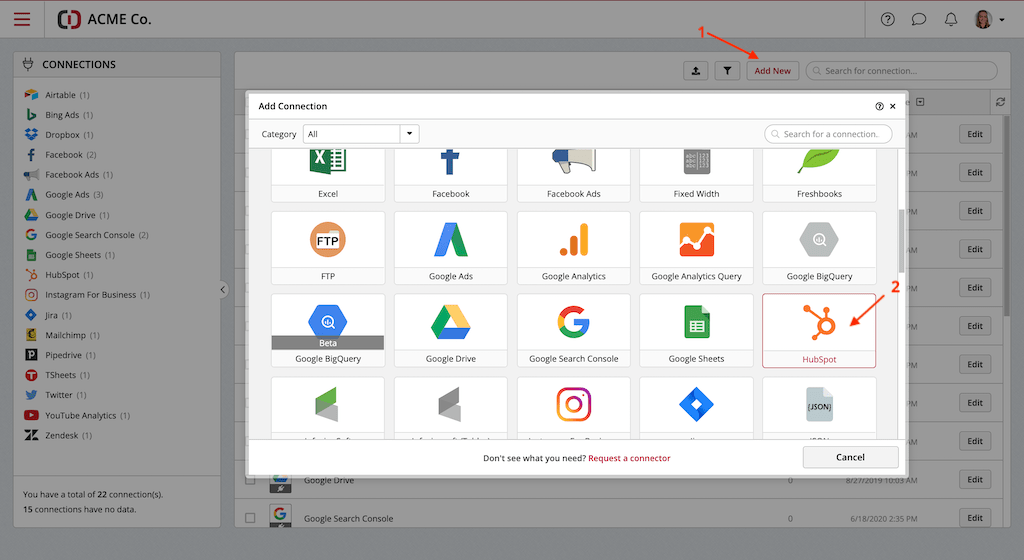Choose the Fixed Width connector tile
Screen dimensions: 1024x560
point(696,175)
